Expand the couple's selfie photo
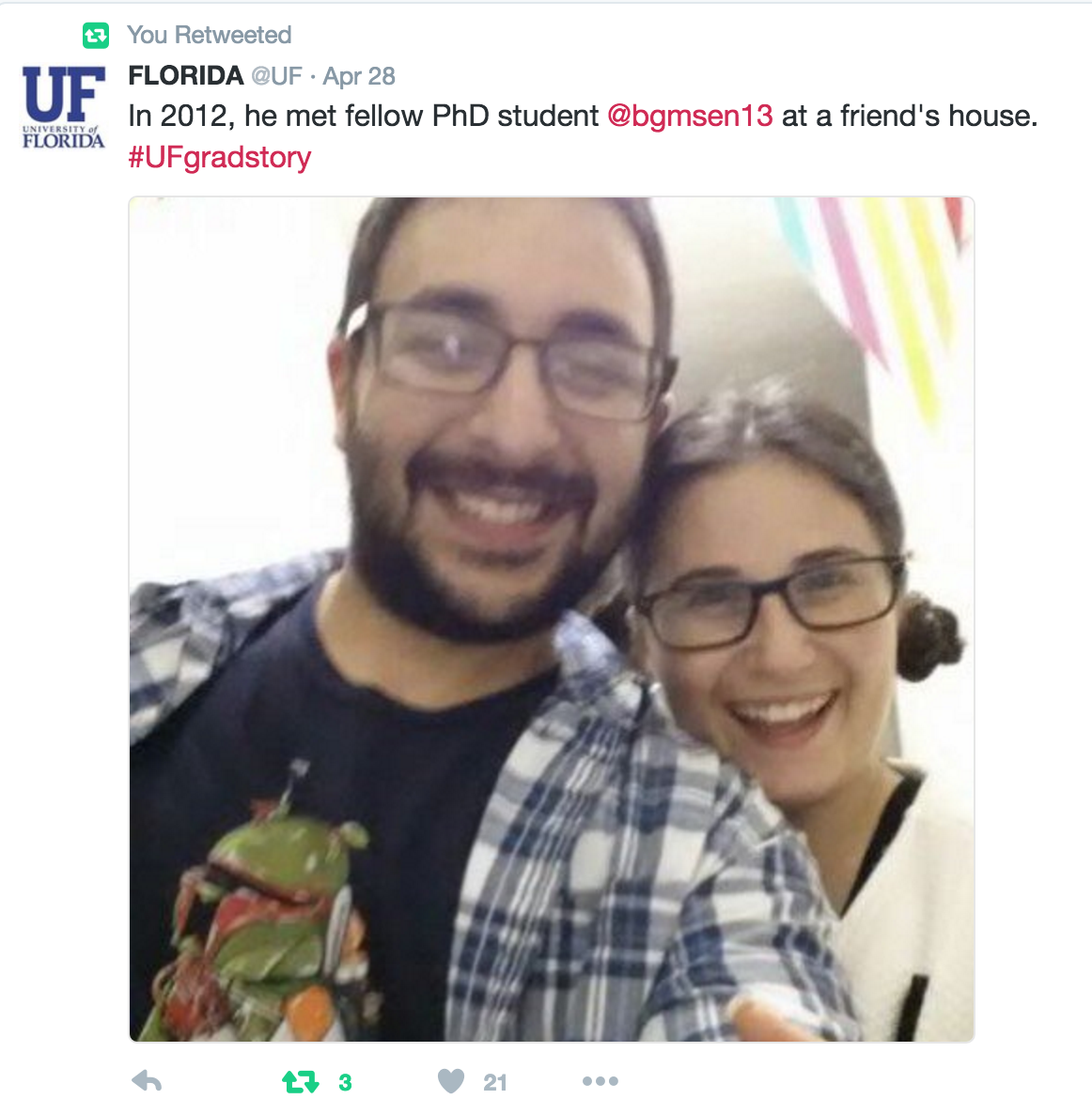The image size is (1092, 1115). coord(551,619)
